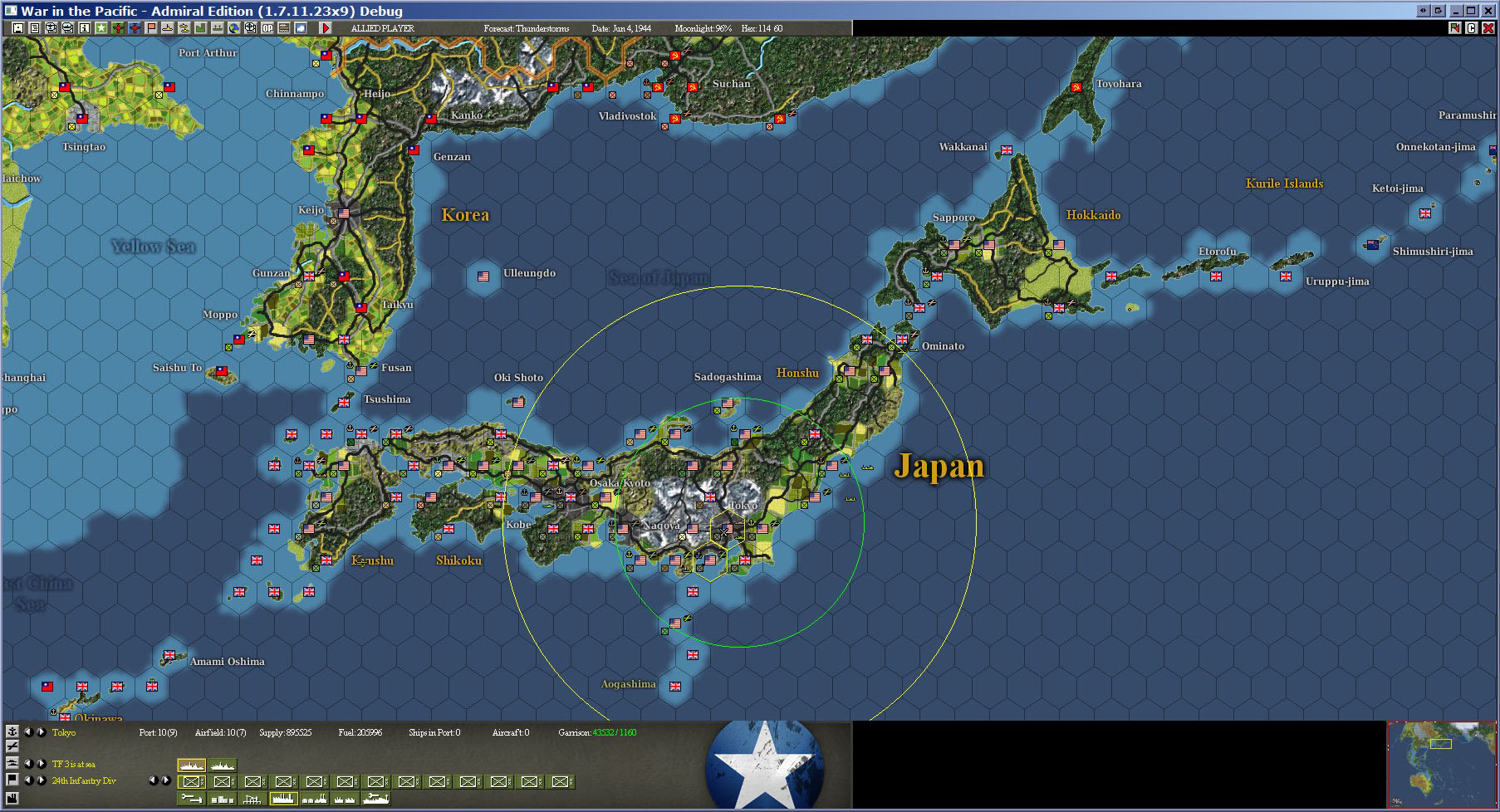The image size is (1500, 812).
Task: Toggle the red plane on blue background
Action: 135,28
